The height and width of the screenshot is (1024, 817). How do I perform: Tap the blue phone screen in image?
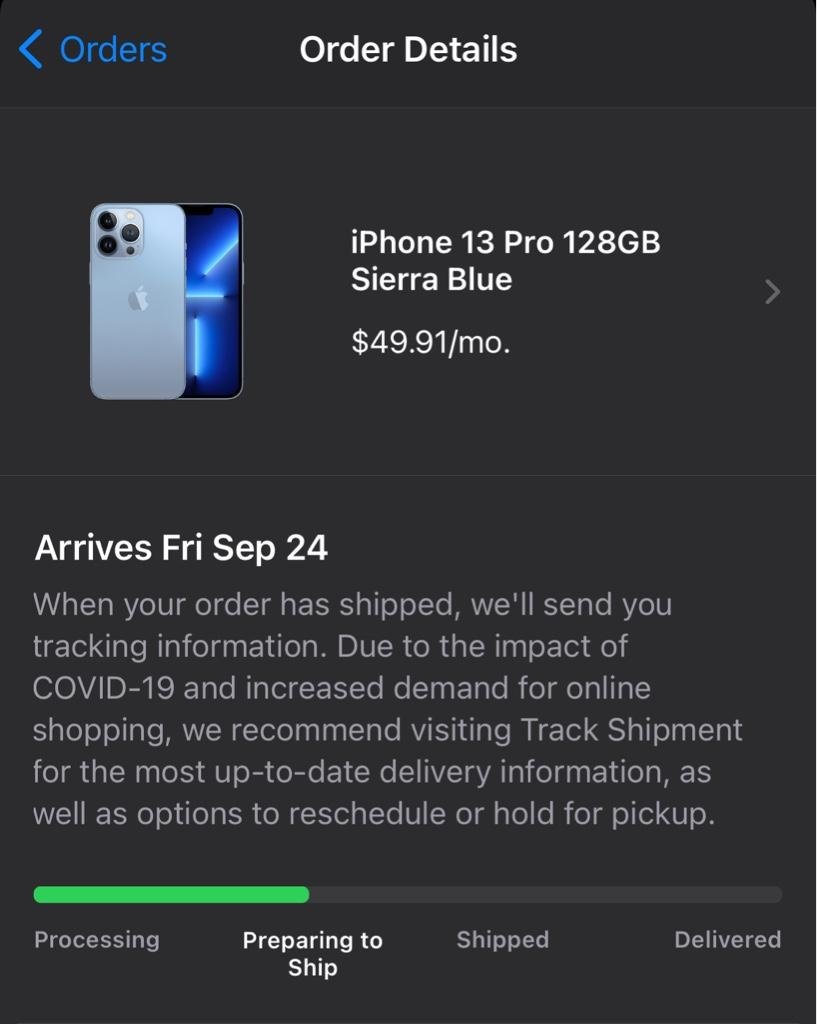[x=213, y=300]
